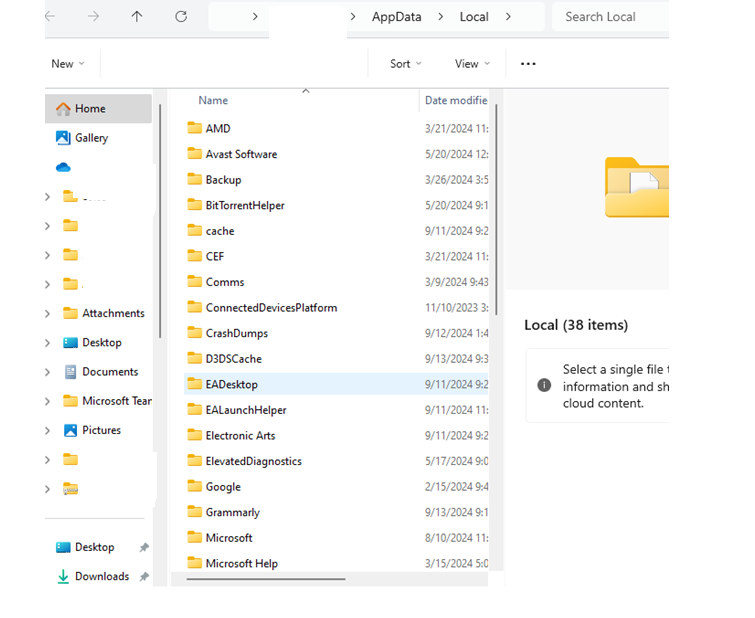Click the CEF folder icon

click(x=195, y=256)
